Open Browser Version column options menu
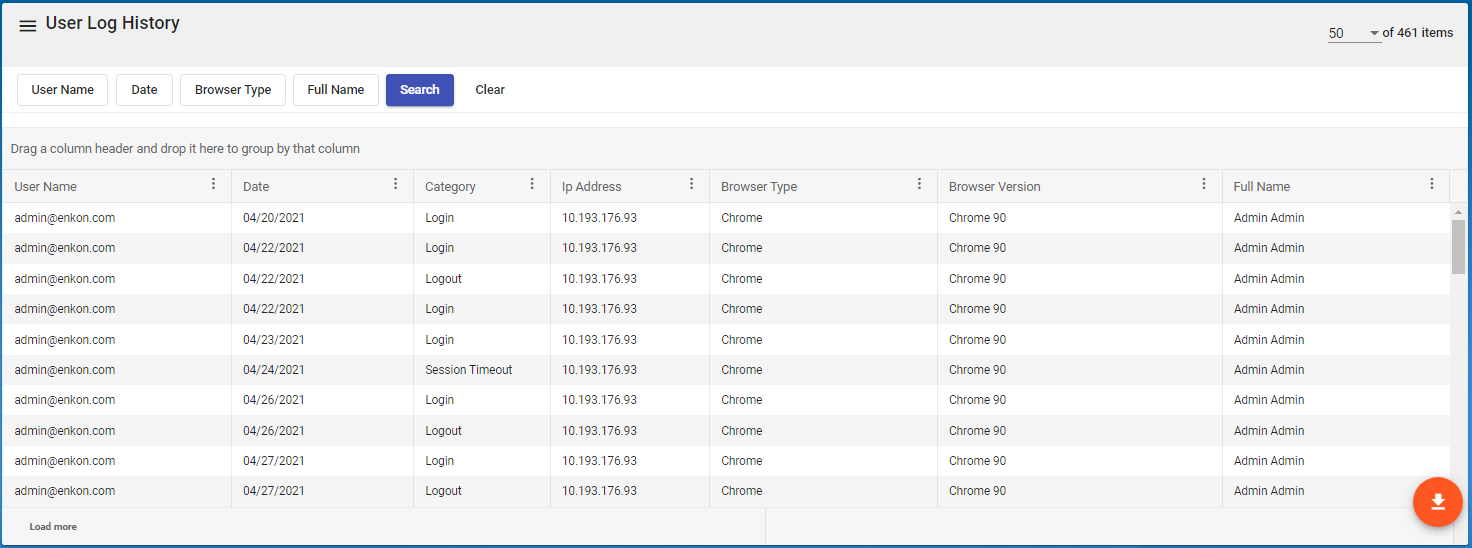This screenshot has height=548, width=1472. coord(1204,184)
